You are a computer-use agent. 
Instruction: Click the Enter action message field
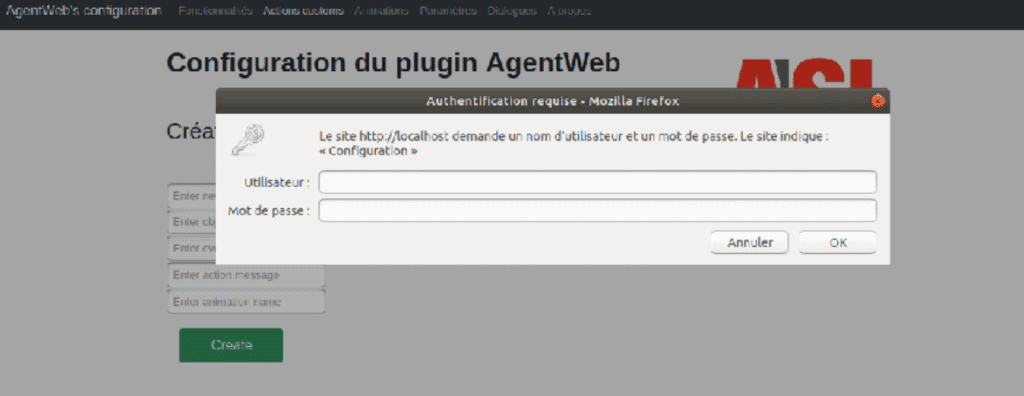click(246, 275)
